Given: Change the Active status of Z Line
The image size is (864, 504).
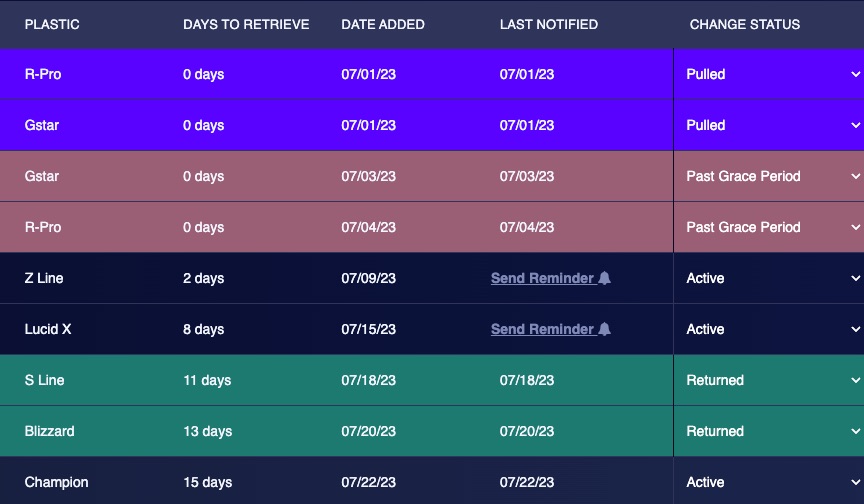Looking at the screenshot, I should [x=770, y=279].
